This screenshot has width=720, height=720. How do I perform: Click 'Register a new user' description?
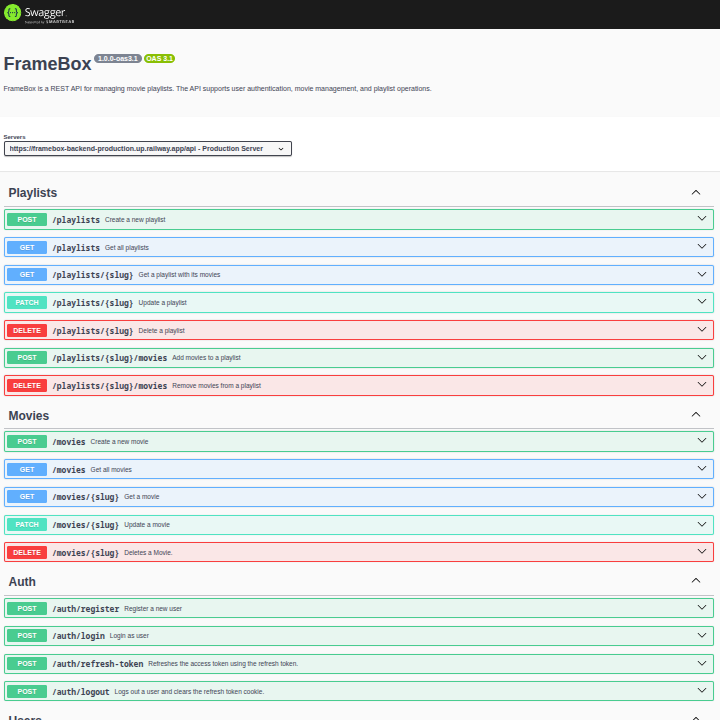pyautogui.click(x=153, y=609)
